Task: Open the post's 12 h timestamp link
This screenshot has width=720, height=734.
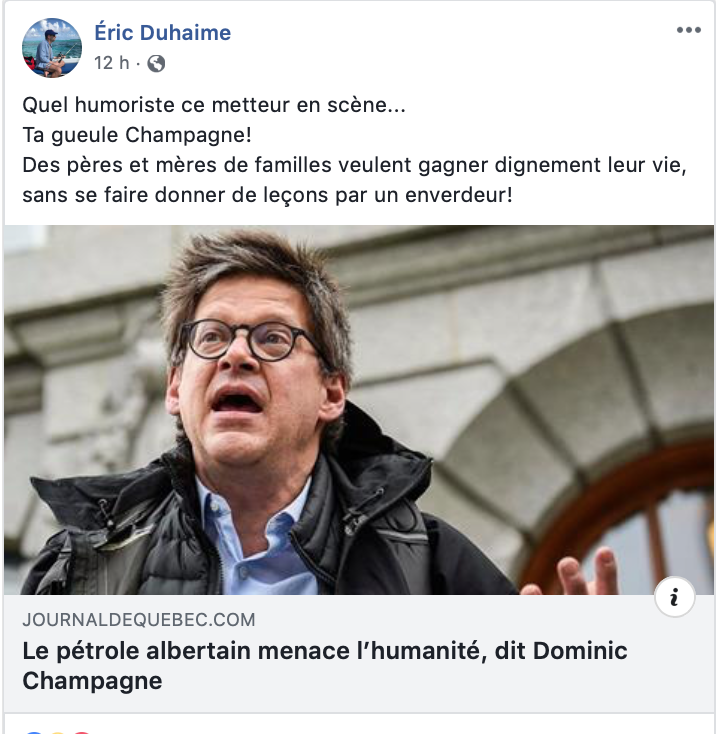Action: click(111, 63)
